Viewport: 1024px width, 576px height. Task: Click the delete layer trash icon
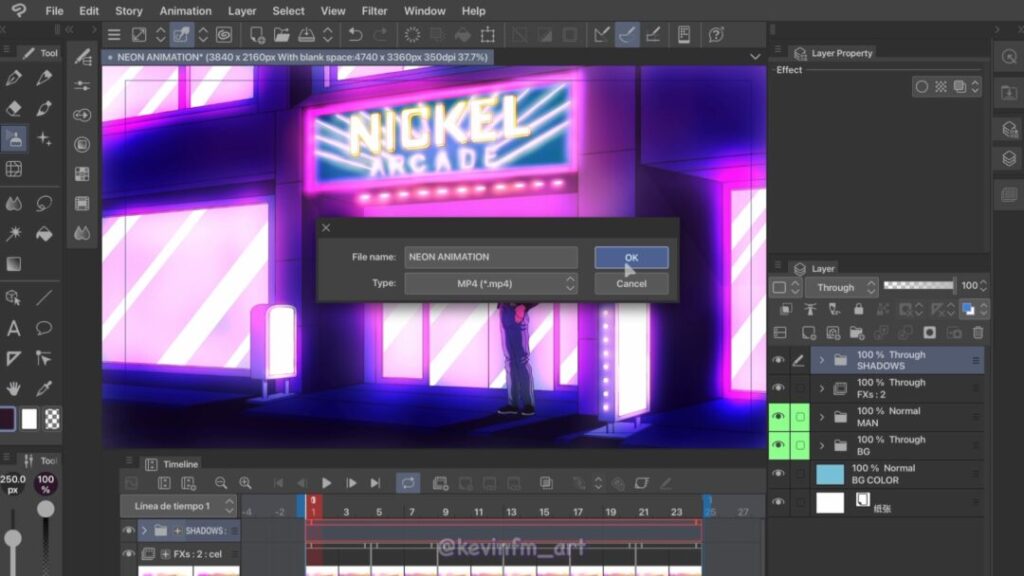[x=978, y=333]
